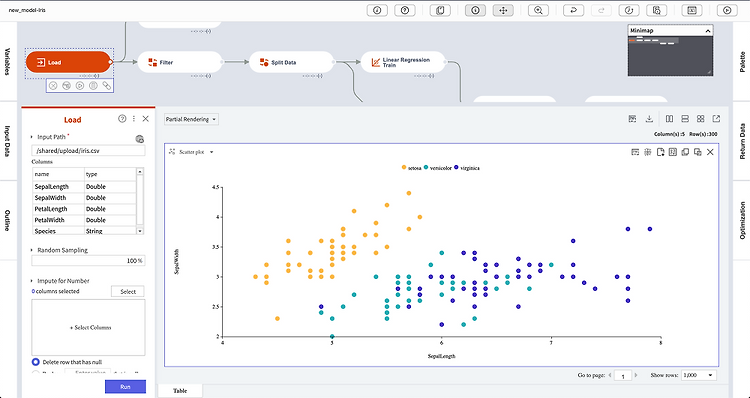Toggle the highlighted info mode toolbar button
The height and width of the screenshot is (398, 750).
point(475,10)
